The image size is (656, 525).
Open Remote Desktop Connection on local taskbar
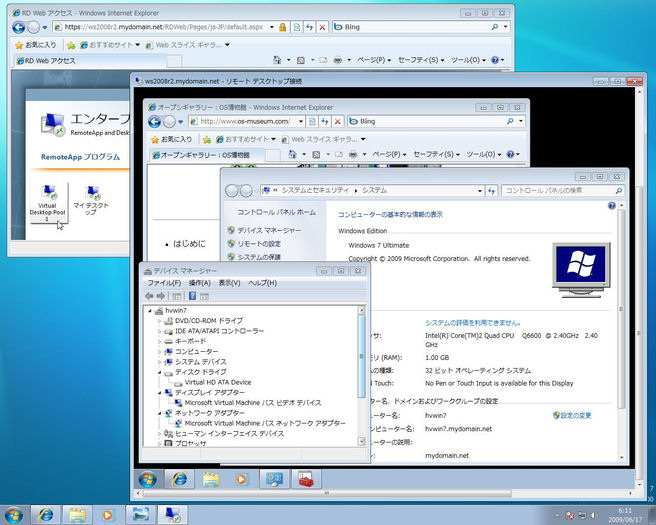click(172, 515)
